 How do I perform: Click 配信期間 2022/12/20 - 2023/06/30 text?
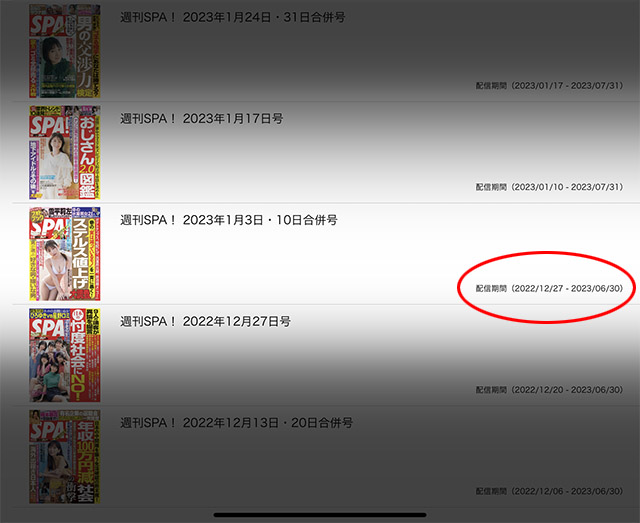pyautogui.click(x=549, y=390)
